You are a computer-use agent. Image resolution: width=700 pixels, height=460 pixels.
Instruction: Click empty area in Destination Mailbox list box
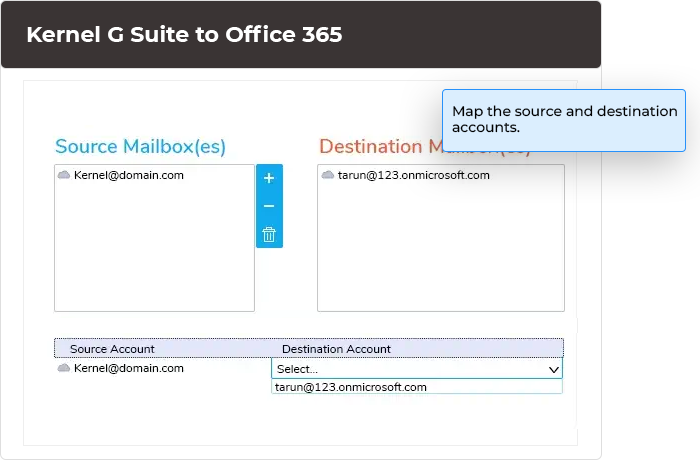[x=440, y=250]
